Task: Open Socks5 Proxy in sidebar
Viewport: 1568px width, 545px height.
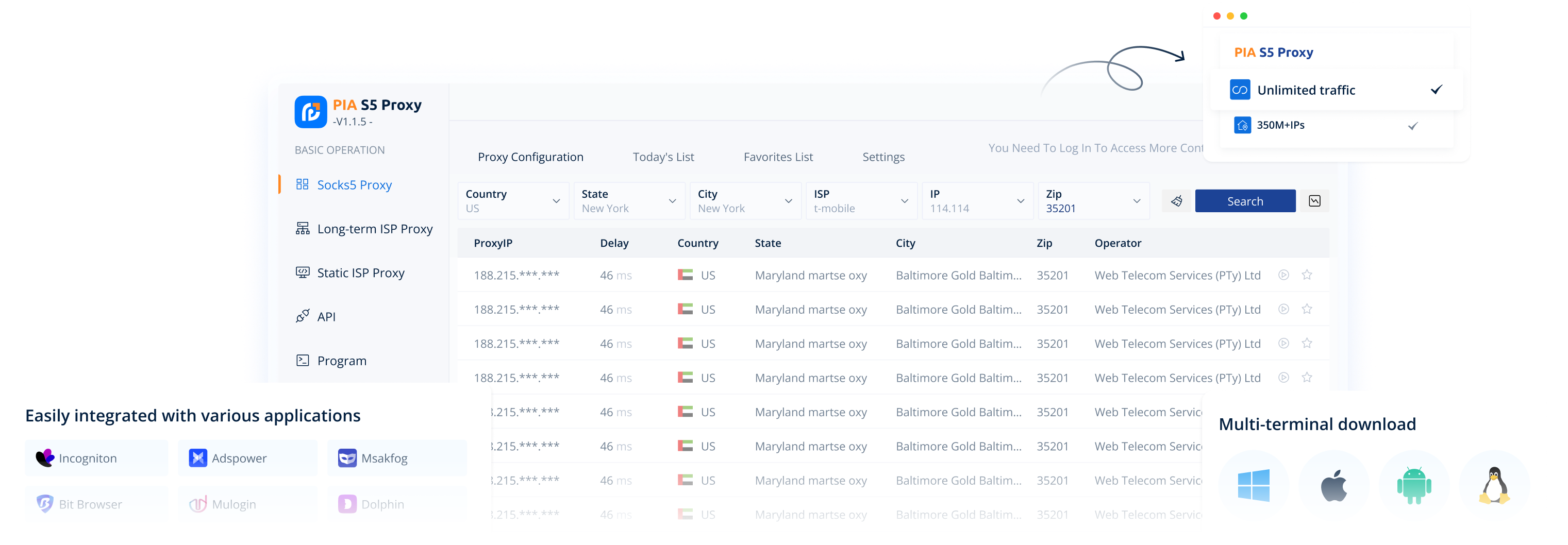Action: tap(354, 185)
